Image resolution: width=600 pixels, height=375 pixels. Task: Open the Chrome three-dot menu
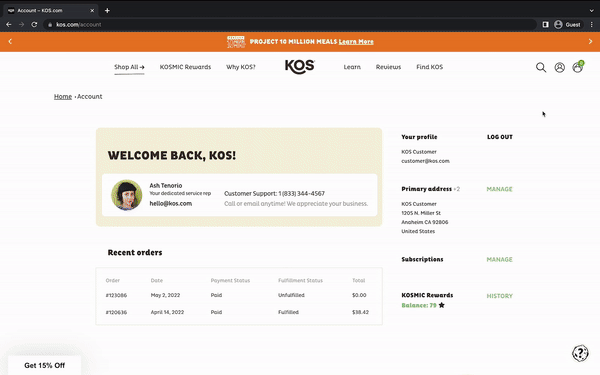(592, 24)
